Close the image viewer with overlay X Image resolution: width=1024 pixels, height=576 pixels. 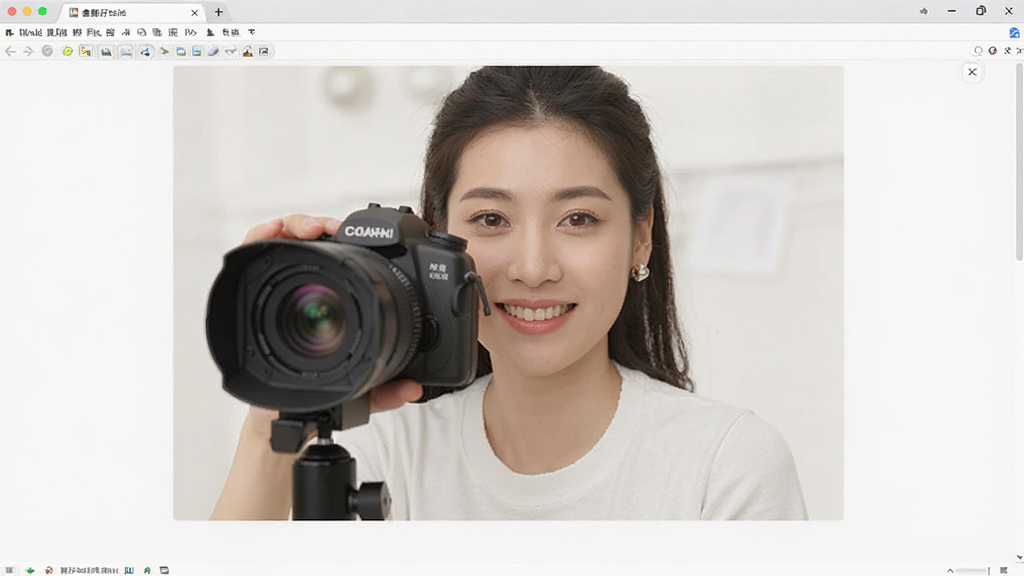pyautogui.click(x=972, y=72)
